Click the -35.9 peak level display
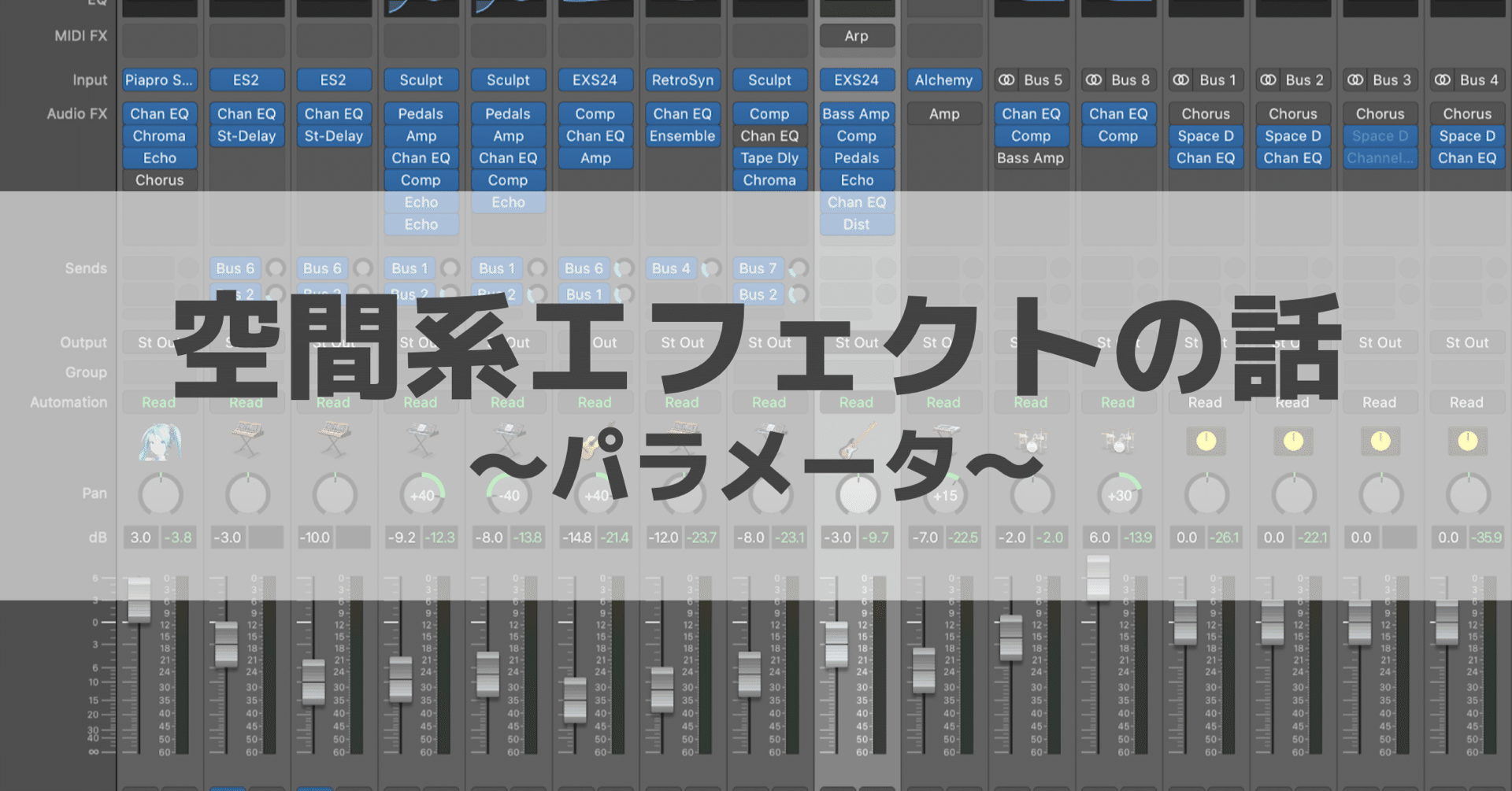Viewport: 1512px width, 791px height. click(1488, 538)
